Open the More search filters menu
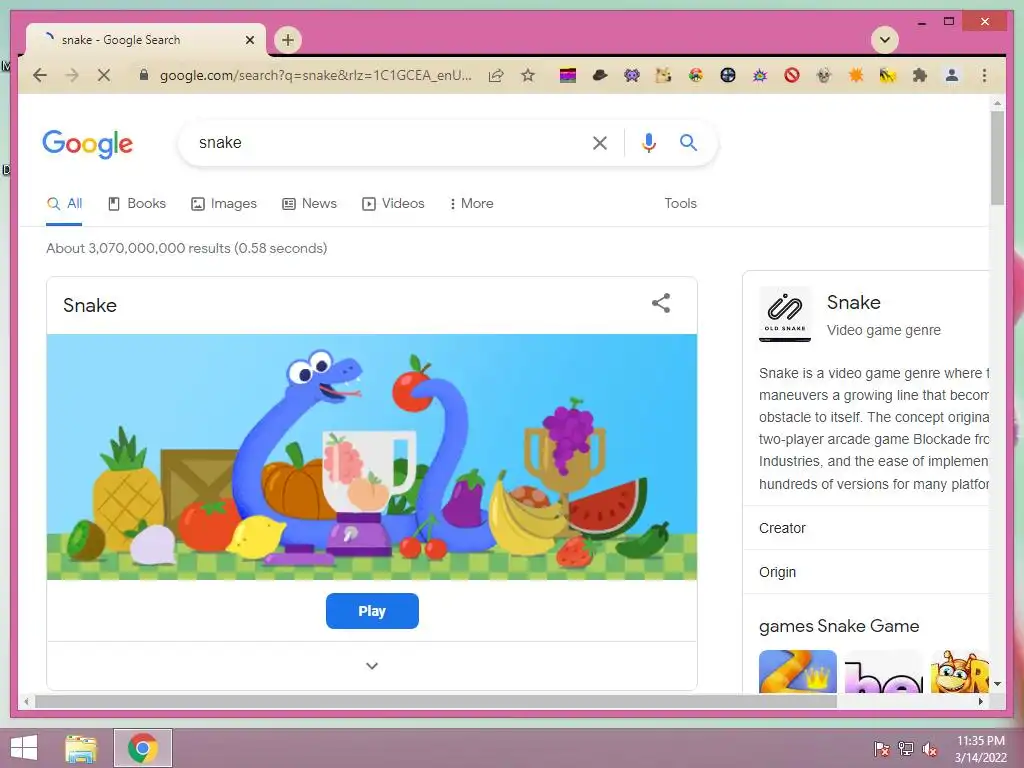This screenshot has width=1024, height=768. (x=471, y=204)
